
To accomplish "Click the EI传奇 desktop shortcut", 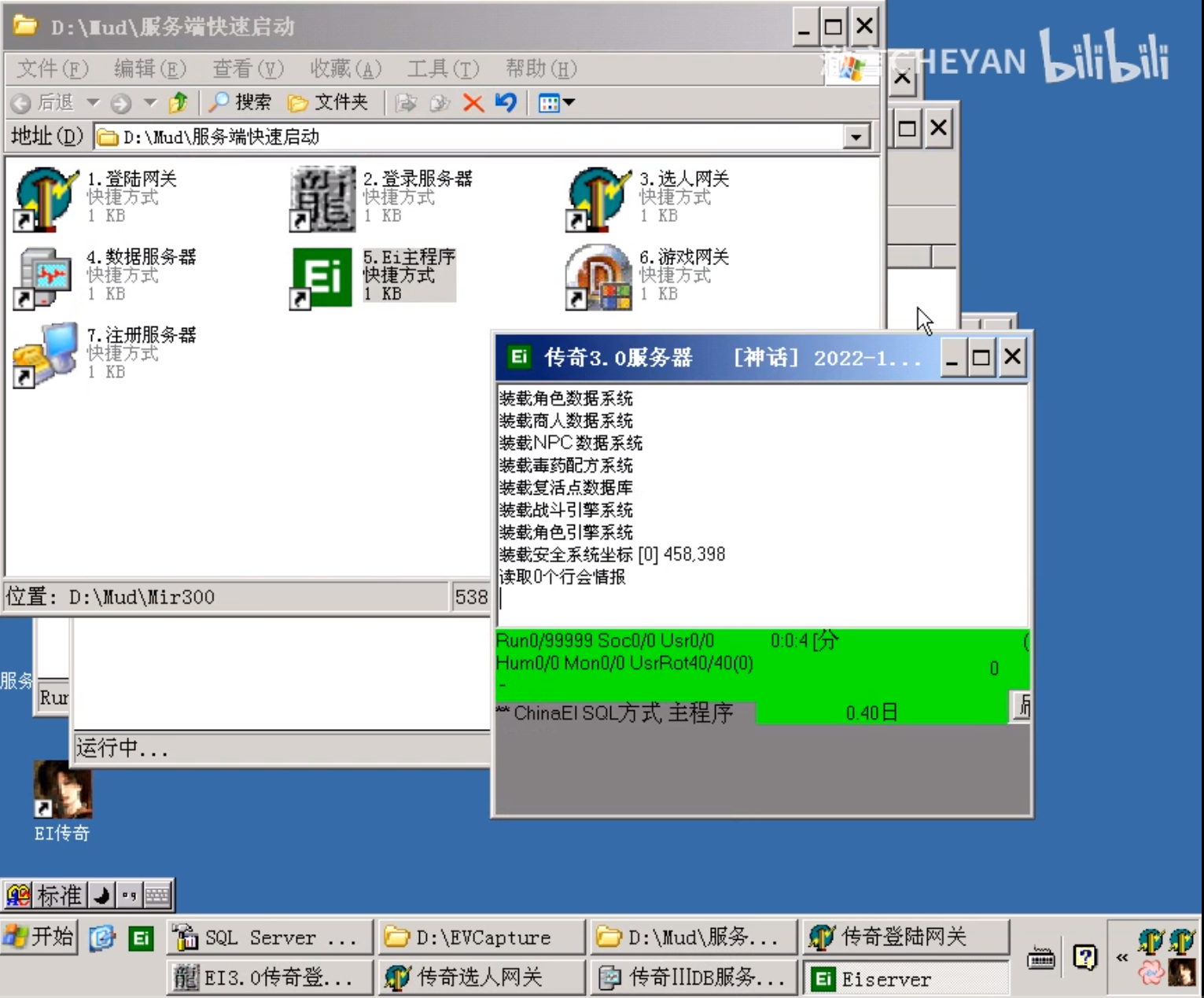I will [x=62, y=791].
